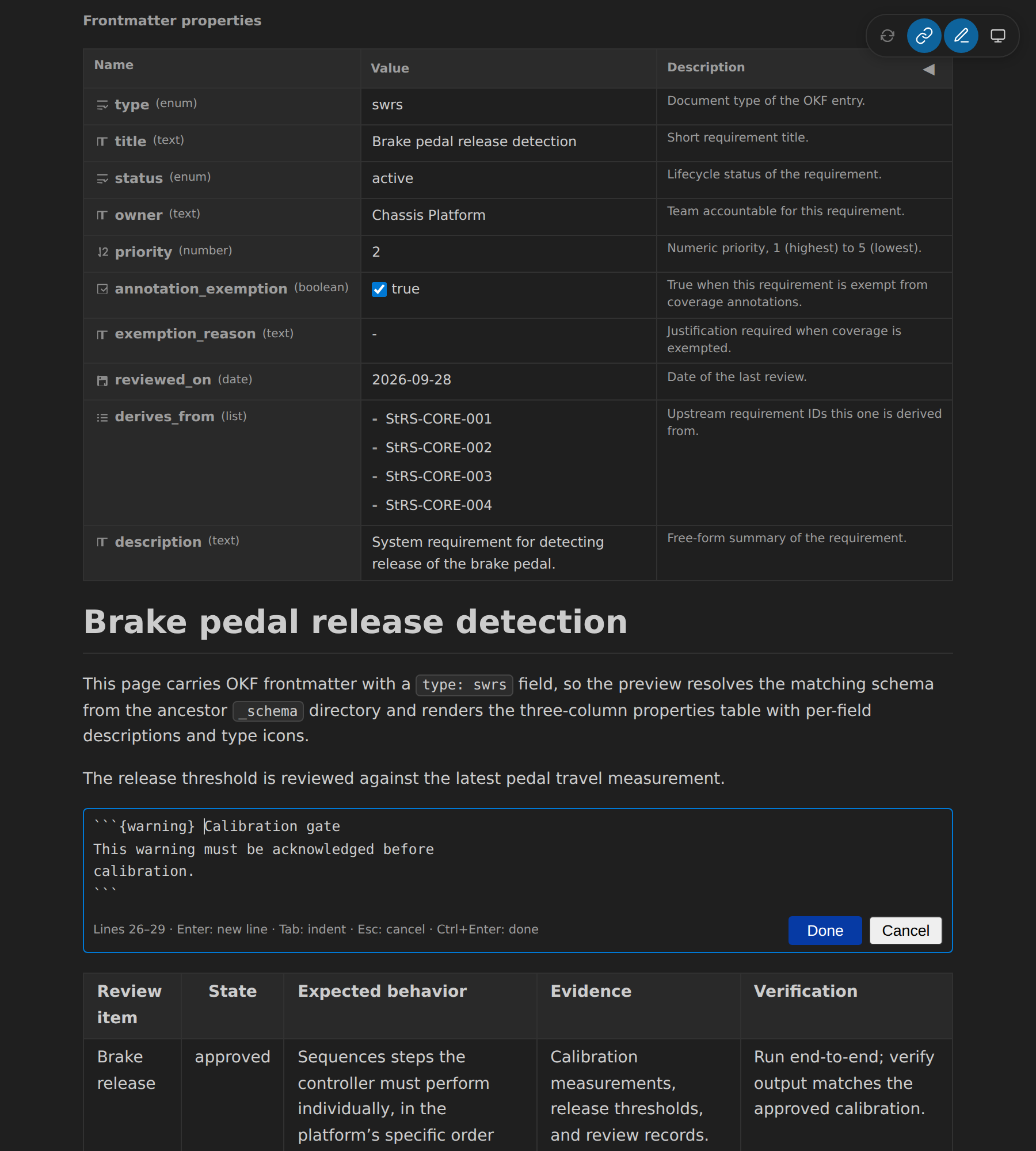Select the status value active
Image resolution: width=1036 pixels, height=1151 pixels.
point(393,178)
